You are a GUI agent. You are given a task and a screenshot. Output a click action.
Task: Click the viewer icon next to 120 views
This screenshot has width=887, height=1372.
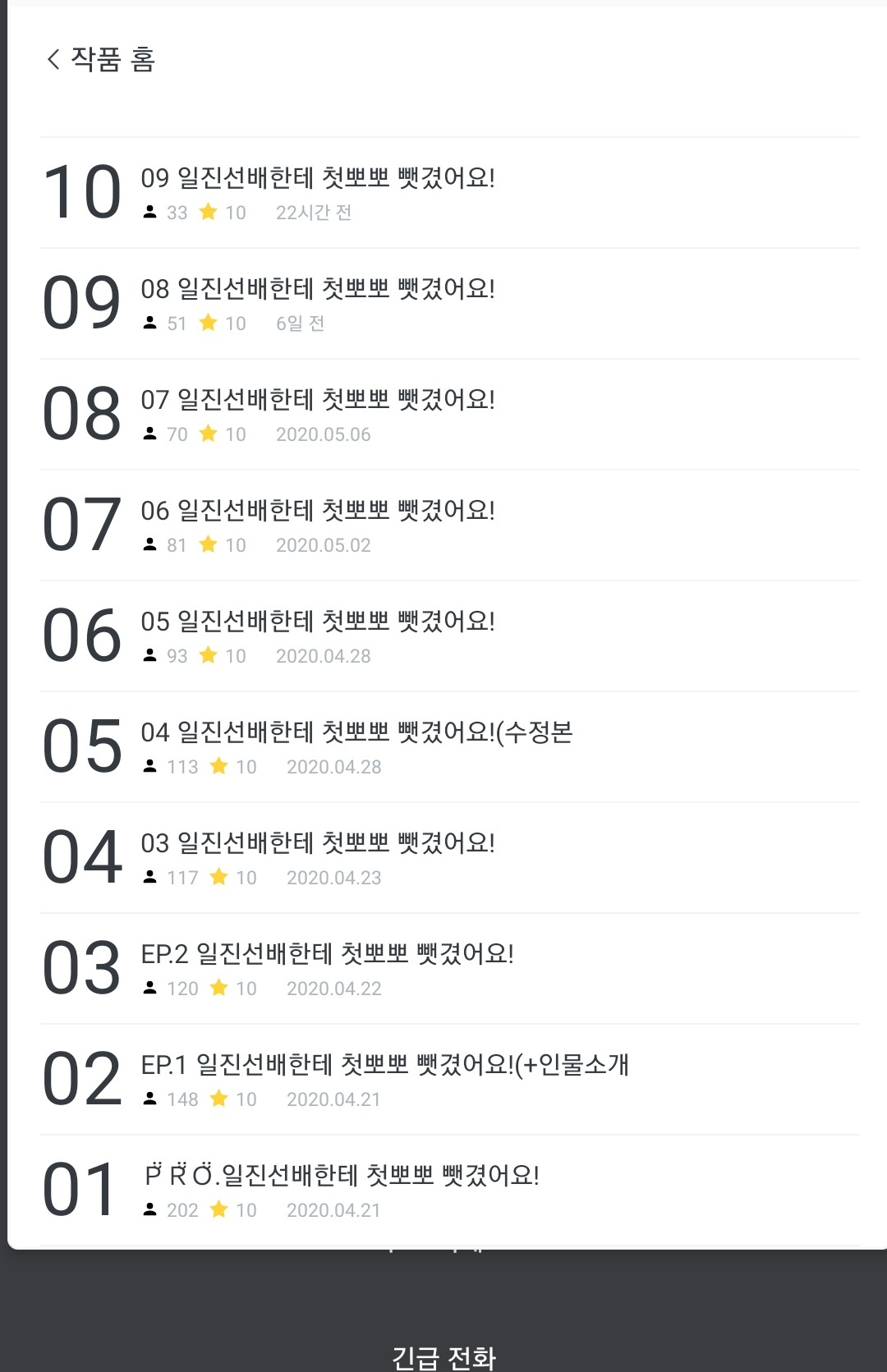[149, 989]
